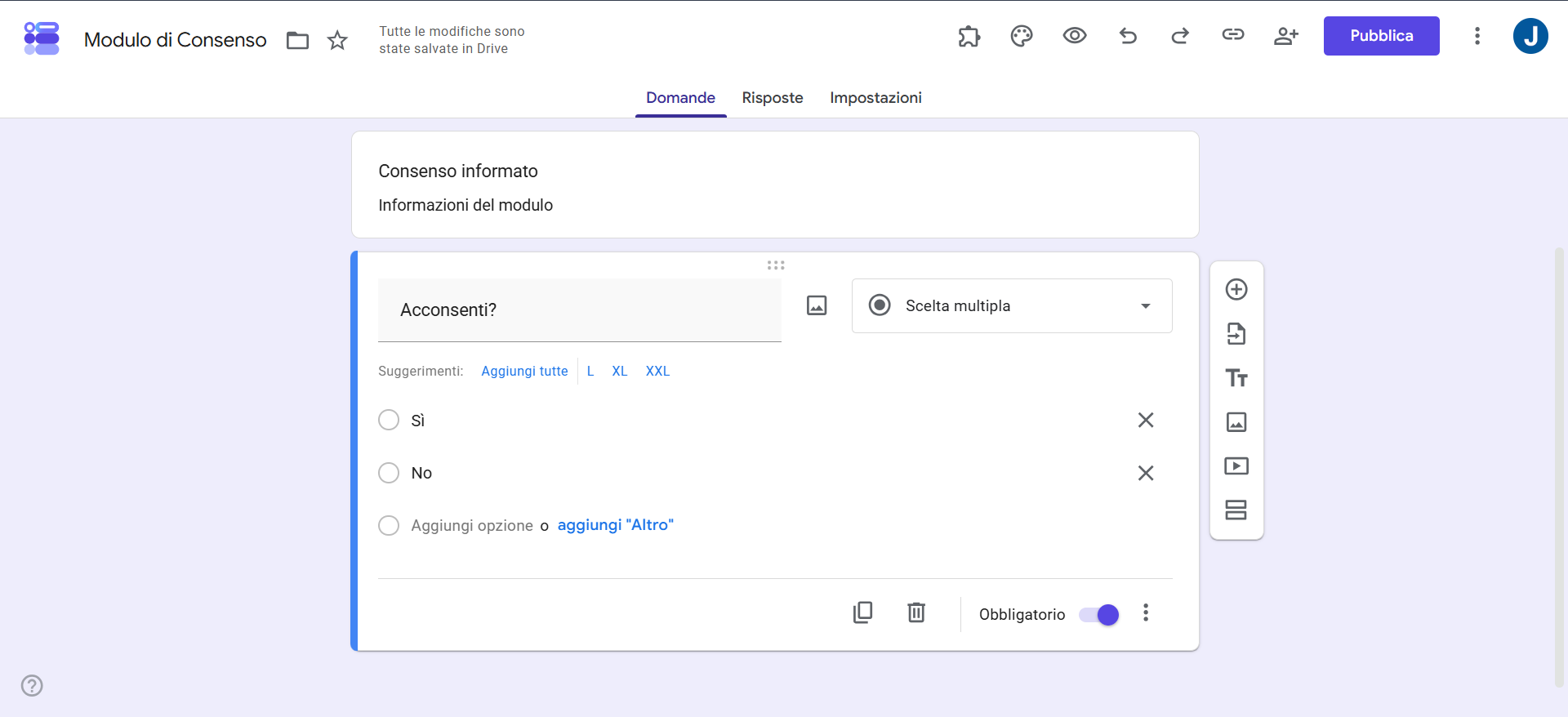Import questions from sidebar
This screenshot has width=1568, height=717.
pyautogui.click(x=1236, y=333)
